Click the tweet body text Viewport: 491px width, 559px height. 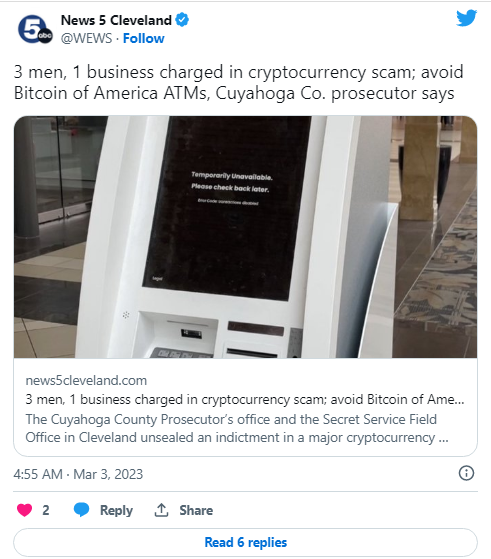point(239,82)
